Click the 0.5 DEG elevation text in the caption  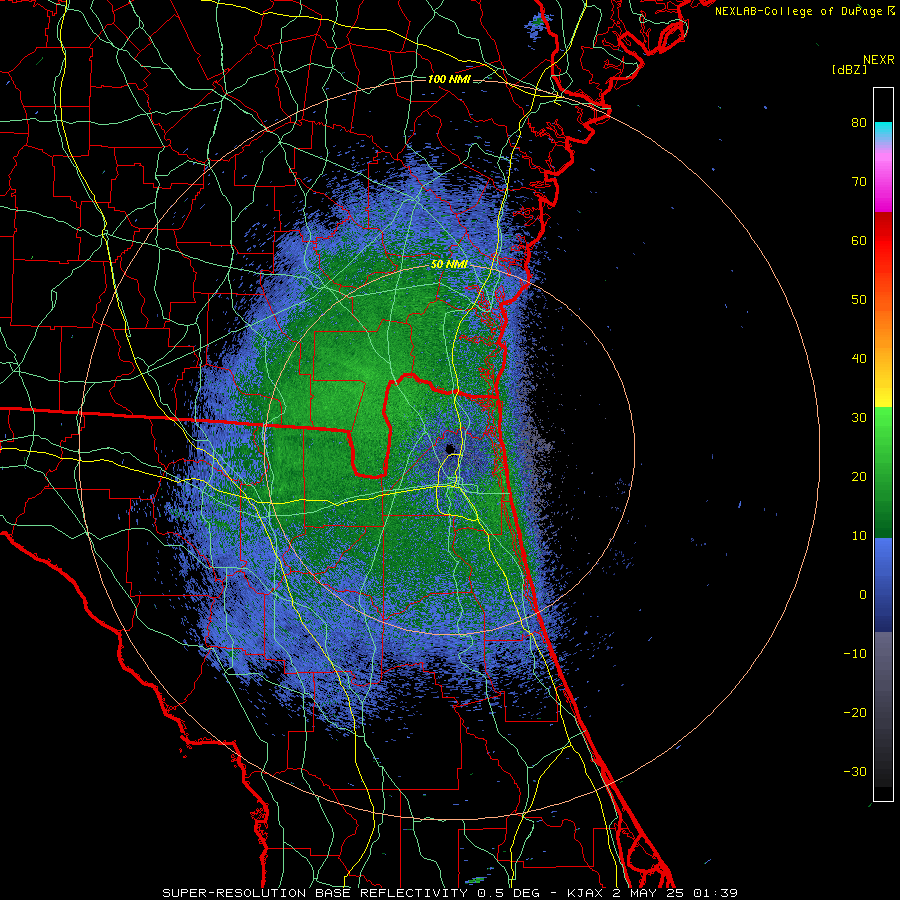point(509,893)
